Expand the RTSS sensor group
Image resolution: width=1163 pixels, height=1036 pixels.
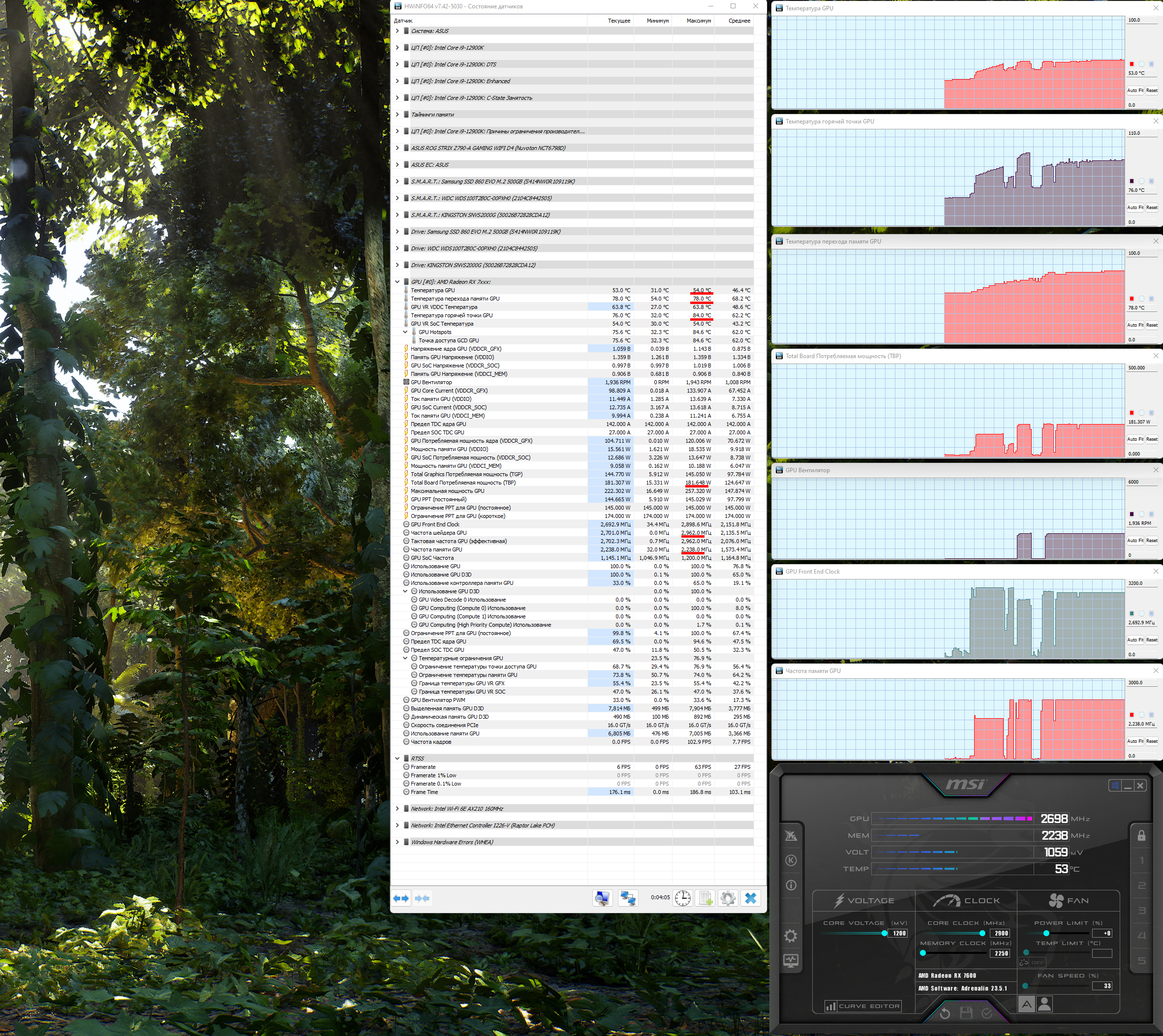point(398,758)
